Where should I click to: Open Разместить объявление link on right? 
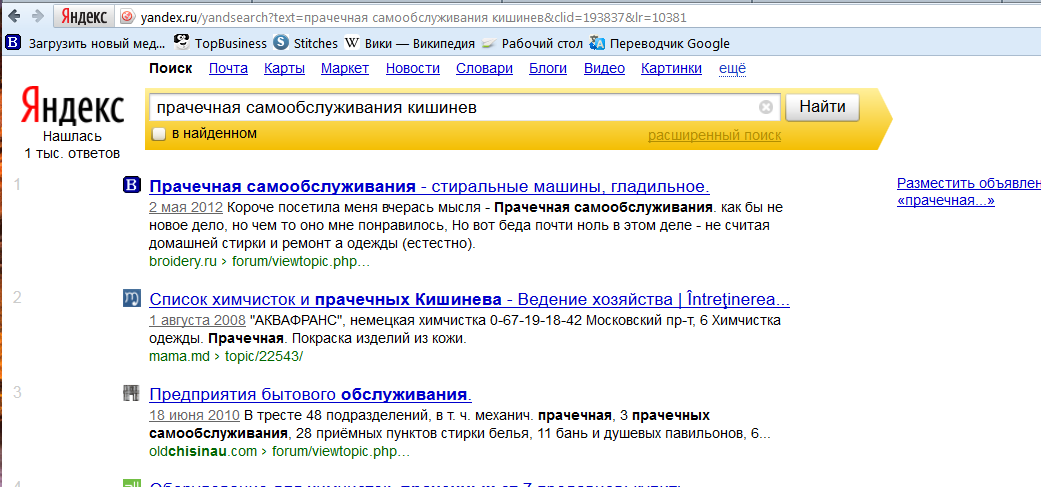point(969,192)
